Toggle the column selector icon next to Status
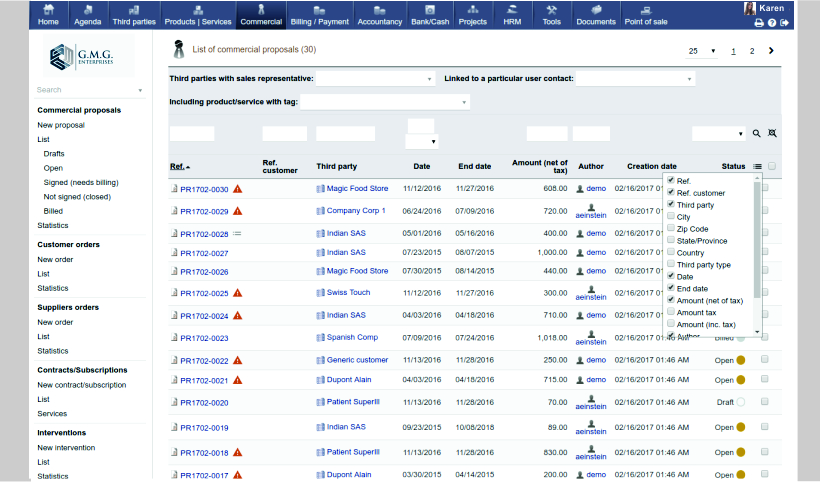 tap(758, 167)
